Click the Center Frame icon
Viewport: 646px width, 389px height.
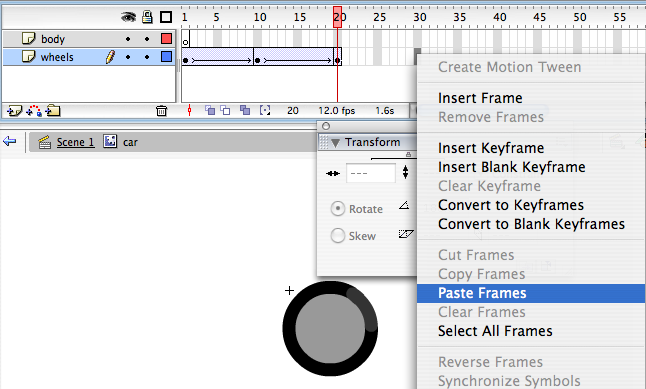[190, 110]
